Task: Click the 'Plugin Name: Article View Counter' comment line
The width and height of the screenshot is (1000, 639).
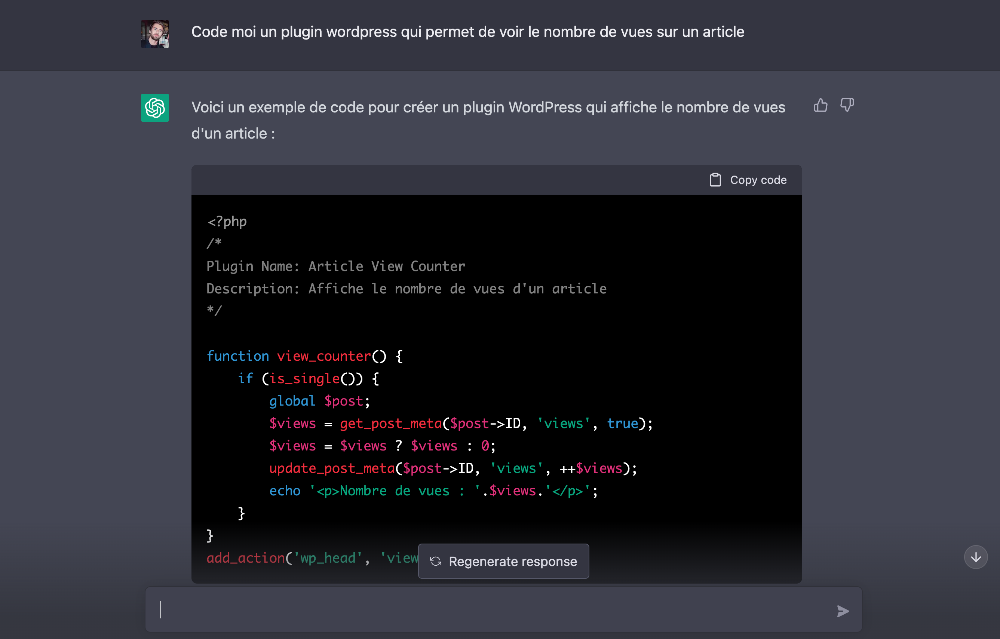Action: point(335,266)
